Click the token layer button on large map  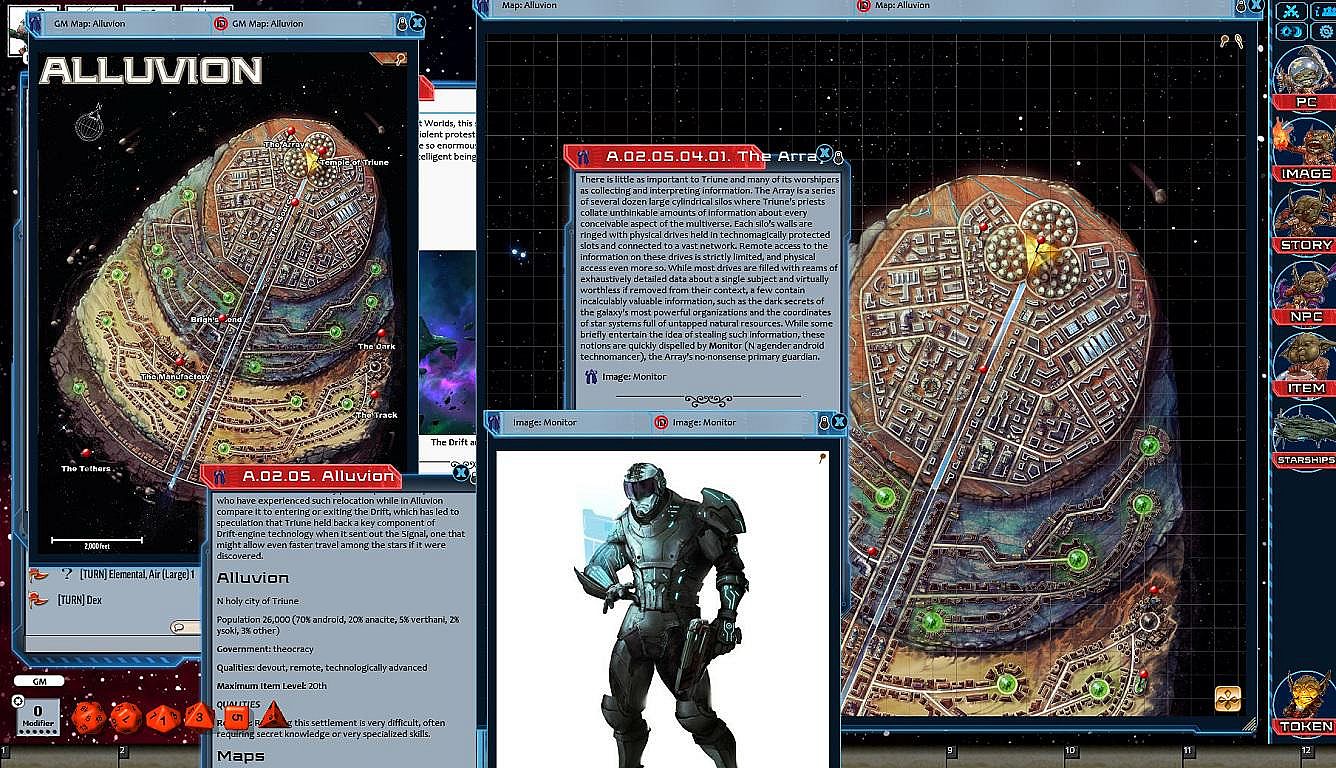1228,698
